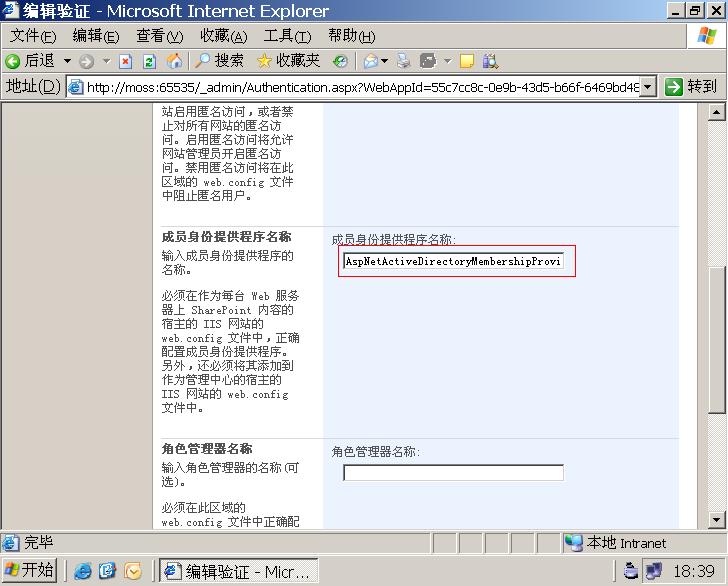Open the 帮助(H) menu
728x586 pixels.
351,36
